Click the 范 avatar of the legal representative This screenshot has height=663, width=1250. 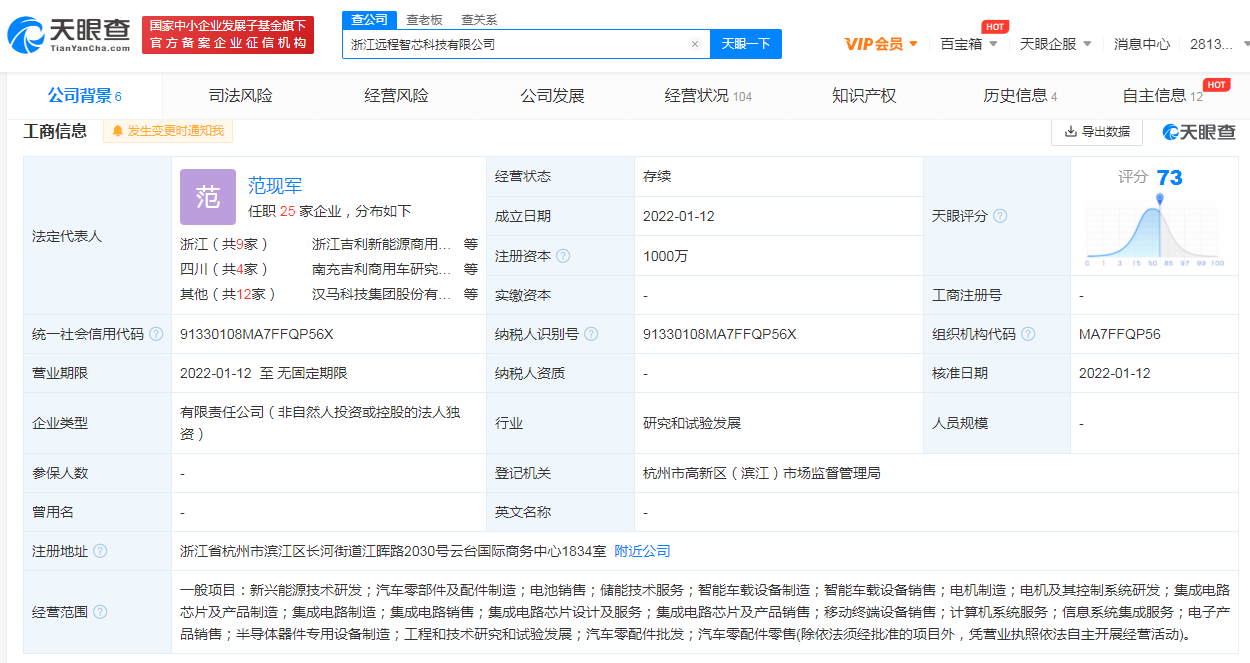pyautogui.click(x=208, y=197)
